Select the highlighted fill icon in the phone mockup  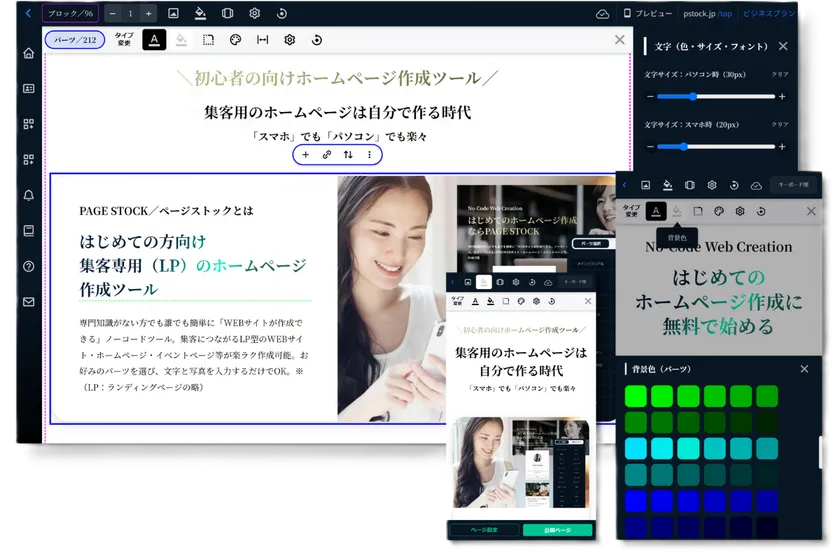coord(483,282)
